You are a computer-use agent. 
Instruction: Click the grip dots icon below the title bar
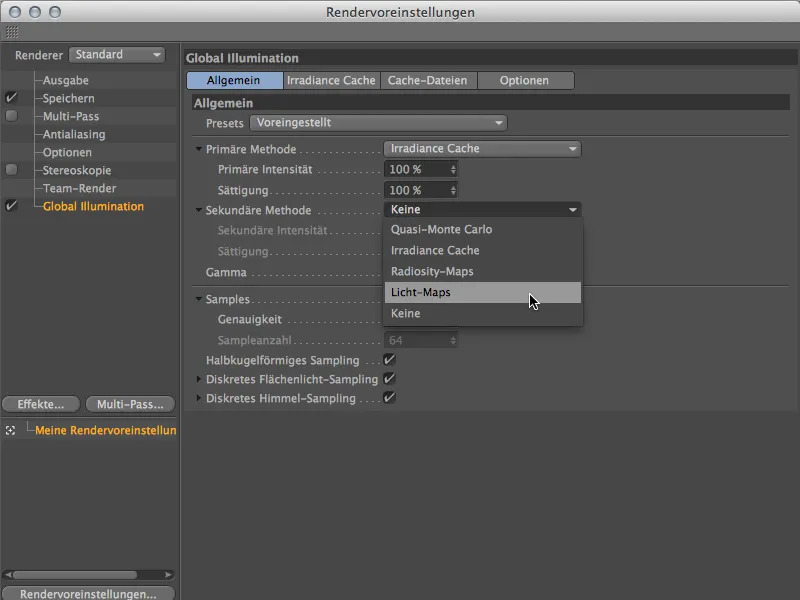point(12,32)
